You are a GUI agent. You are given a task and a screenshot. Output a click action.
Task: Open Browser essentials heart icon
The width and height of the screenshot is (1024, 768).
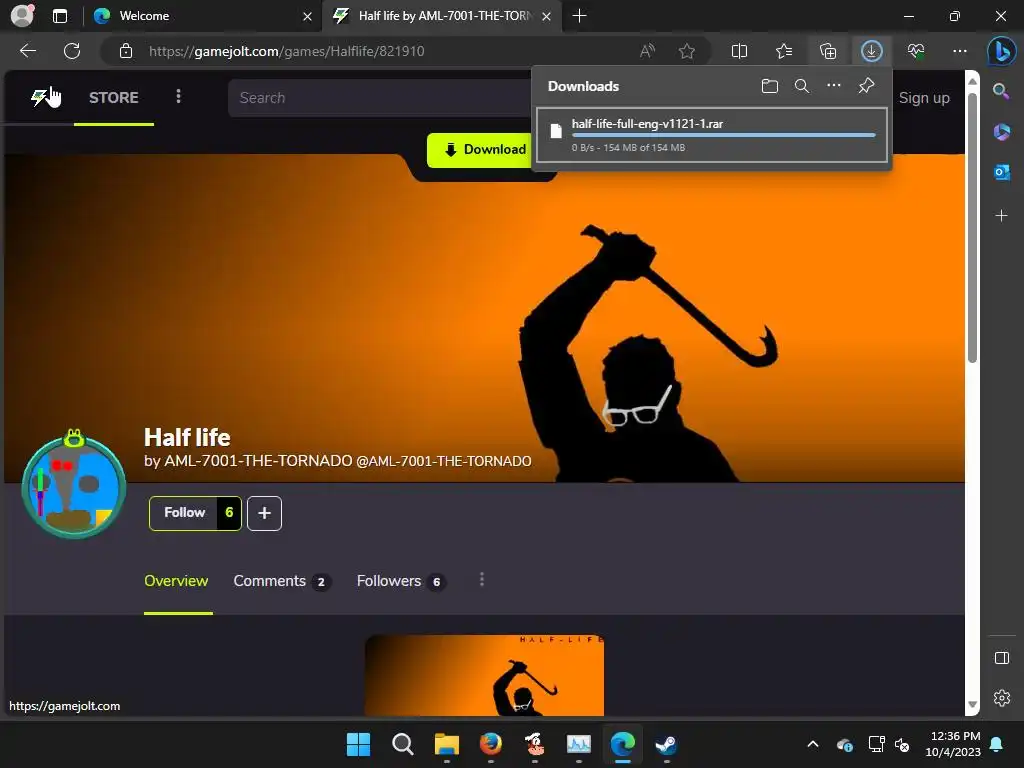click(916, 51)
